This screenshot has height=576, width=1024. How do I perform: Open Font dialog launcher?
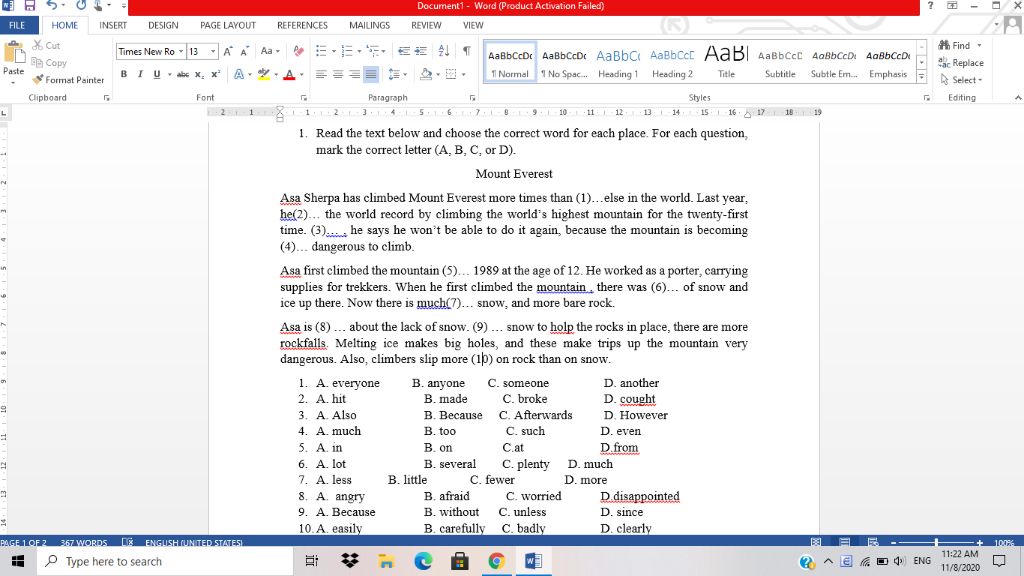304,98
